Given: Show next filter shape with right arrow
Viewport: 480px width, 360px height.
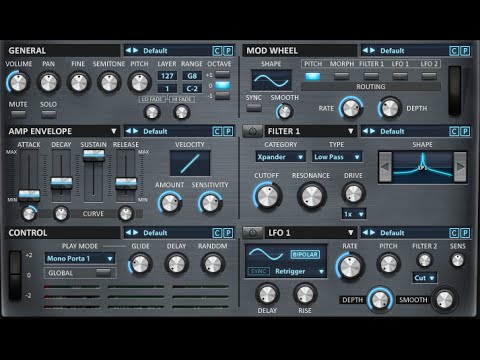Looking at the screenshot, I should coord(460,167).
